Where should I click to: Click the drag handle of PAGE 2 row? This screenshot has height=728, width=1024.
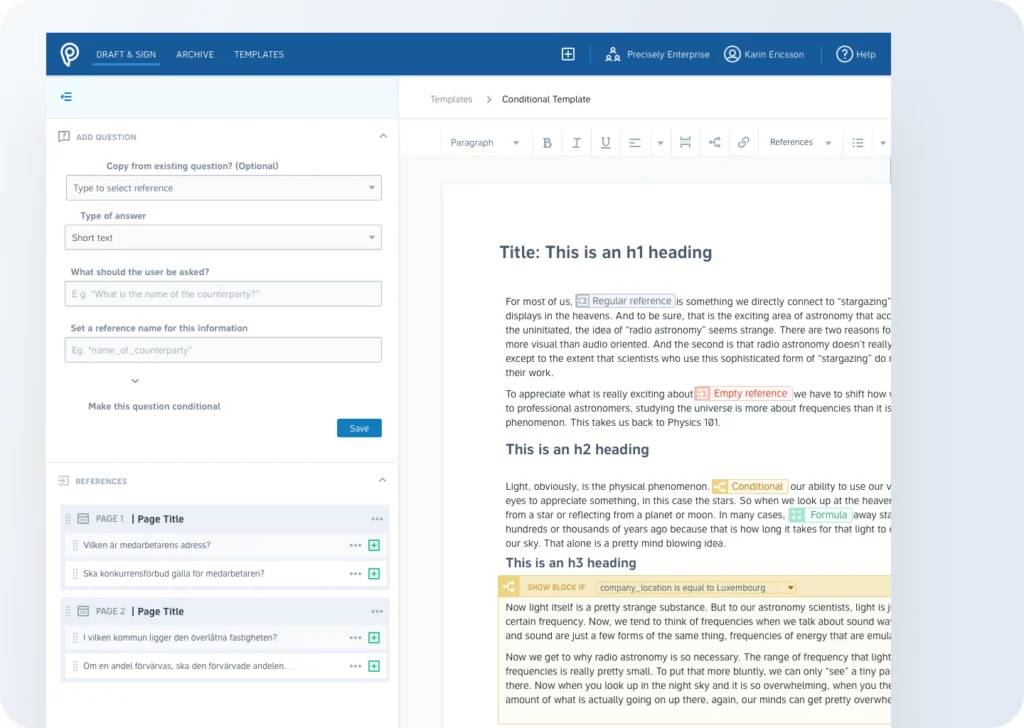[68, 612]
